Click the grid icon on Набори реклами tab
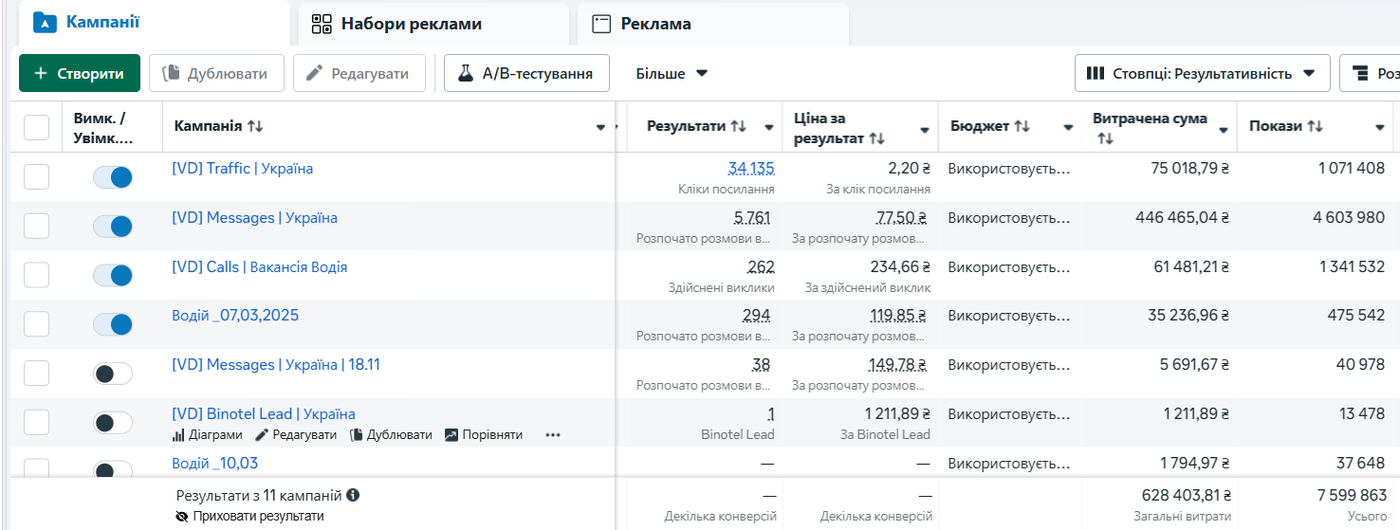Viewport: 1400px width, 530px height. 321,24
